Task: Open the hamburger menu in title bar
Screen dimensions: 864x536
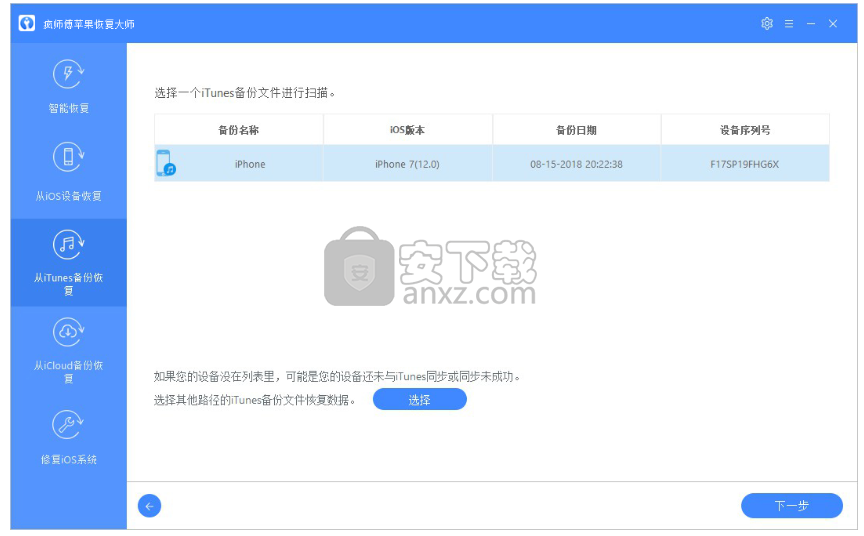Action: 789,24
